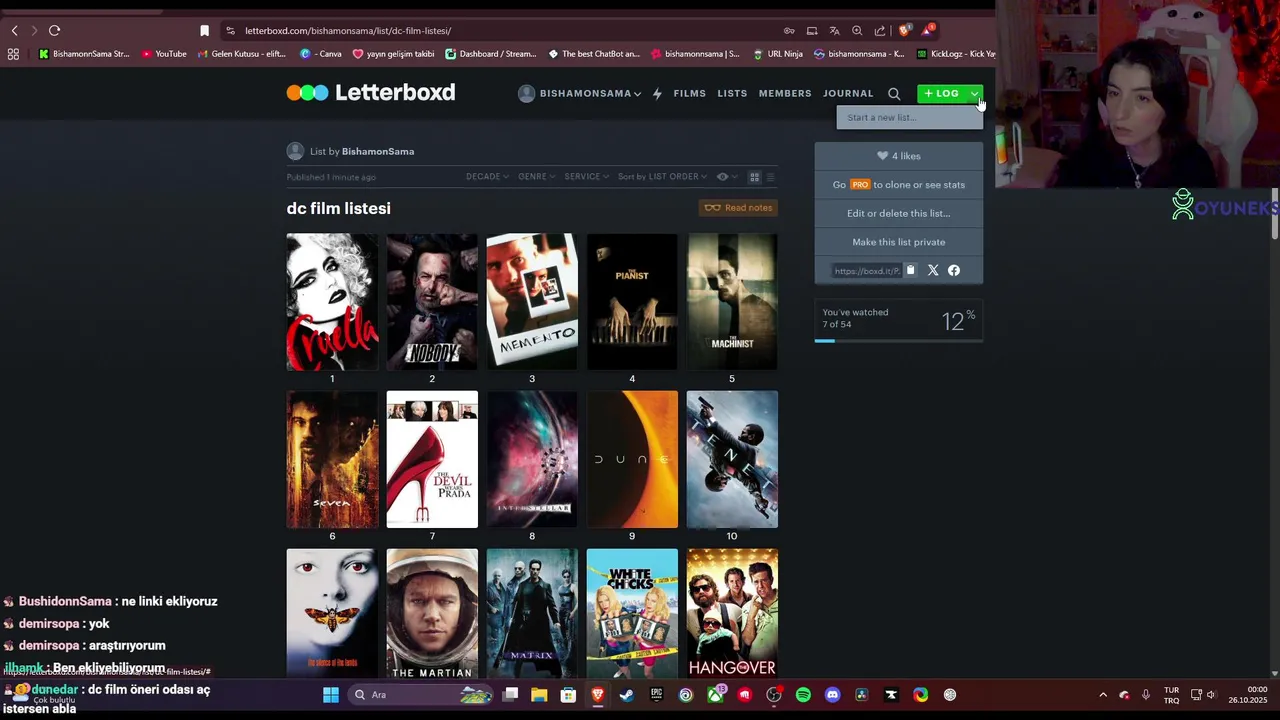Open The Devil Wears Prada poster
This screenshot has width=1280, height=720.
pyautogui.click(x=432, y=459)
